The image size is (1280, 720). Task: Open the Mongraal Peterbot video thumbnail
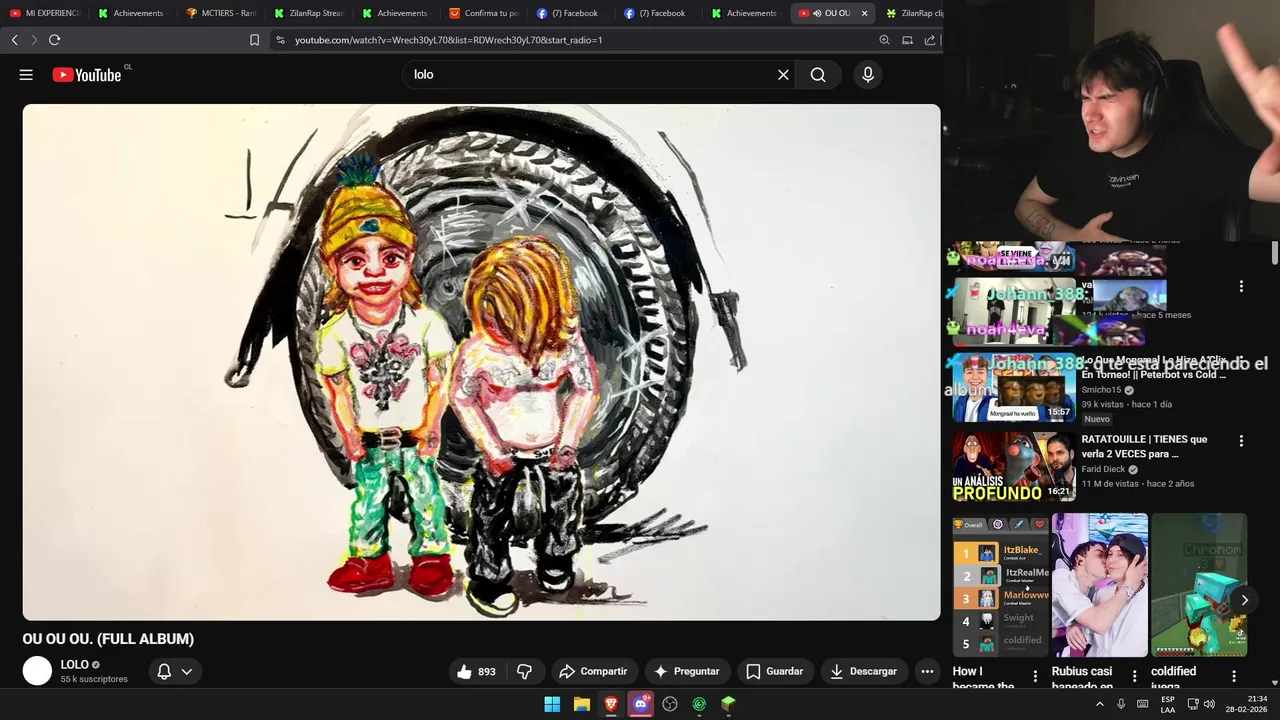coord(1013,387)
